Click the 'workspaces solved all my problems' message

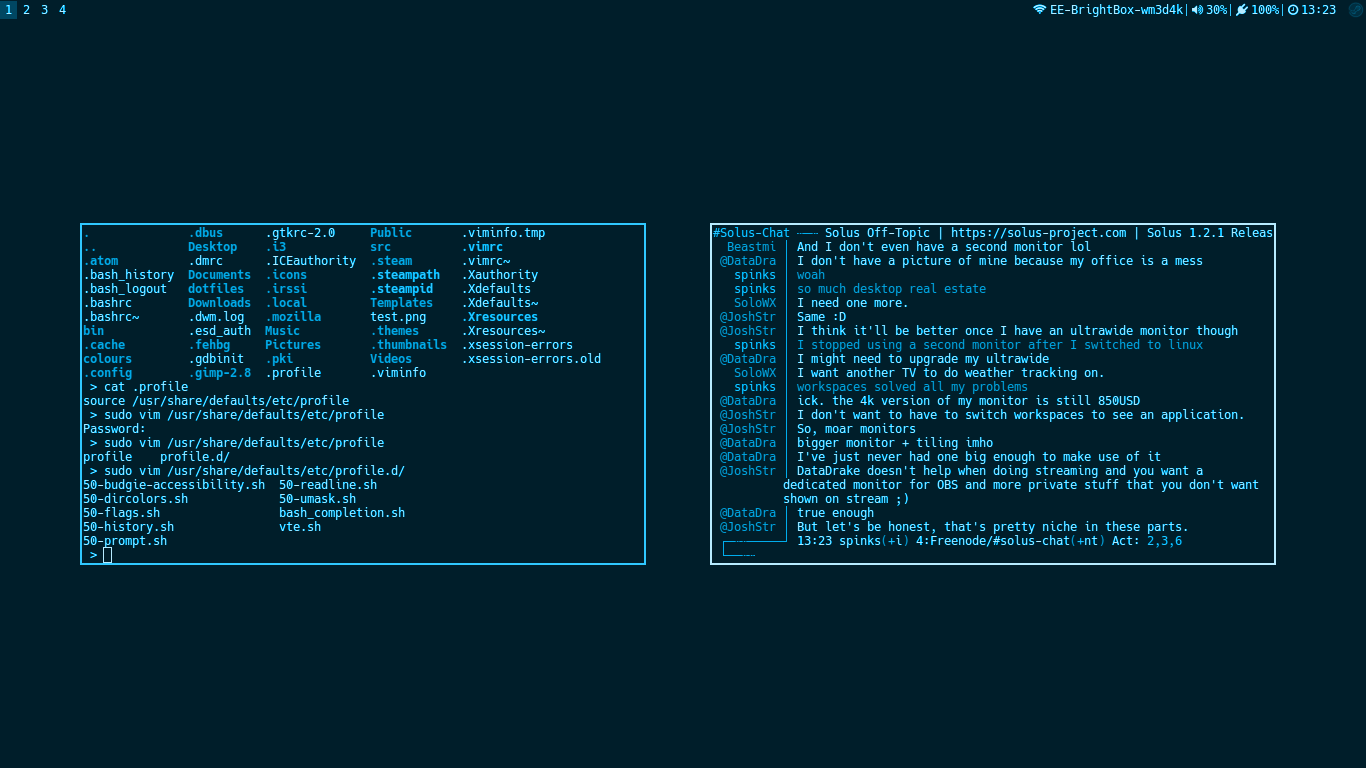coord(912,387)
